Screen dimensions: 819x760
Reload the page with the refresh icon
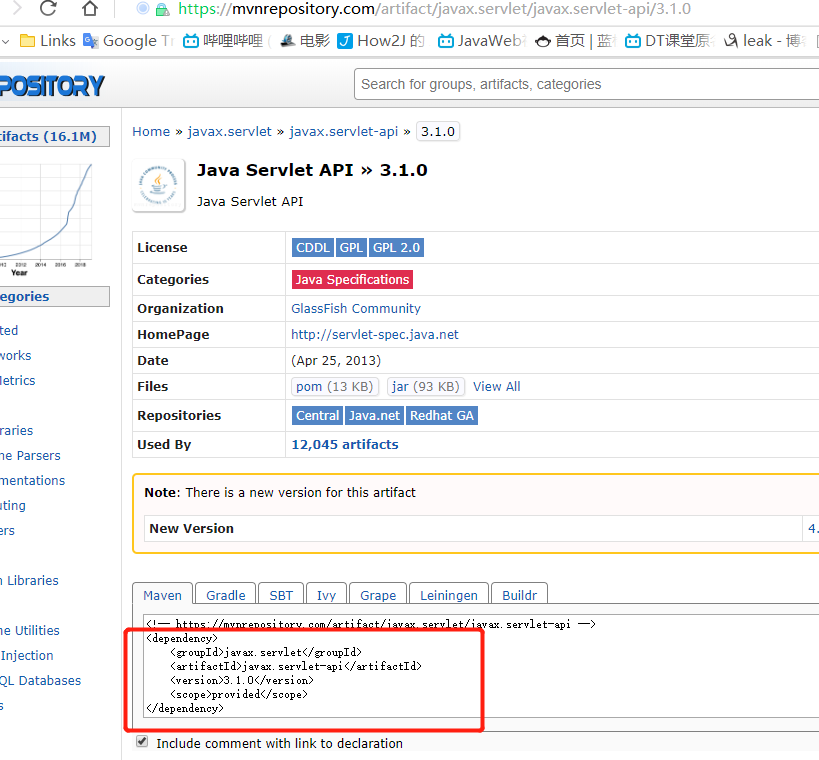click(x=48, y=8)
